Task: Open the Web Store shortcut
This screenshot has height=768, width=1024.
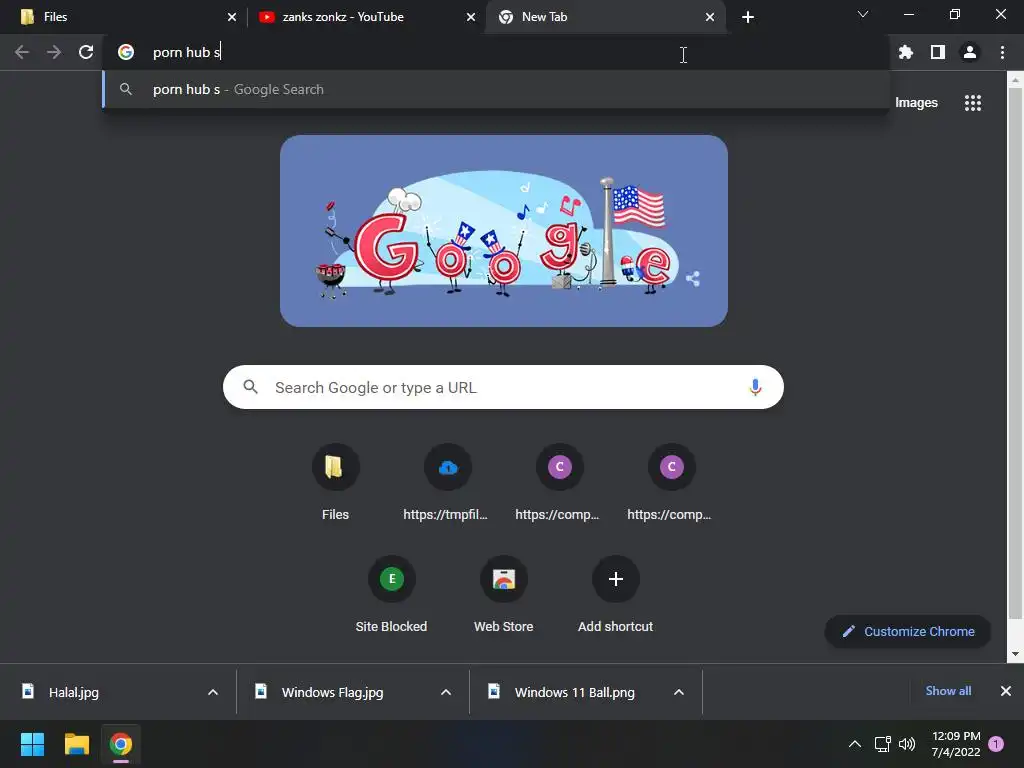Action: pos(504,594)
